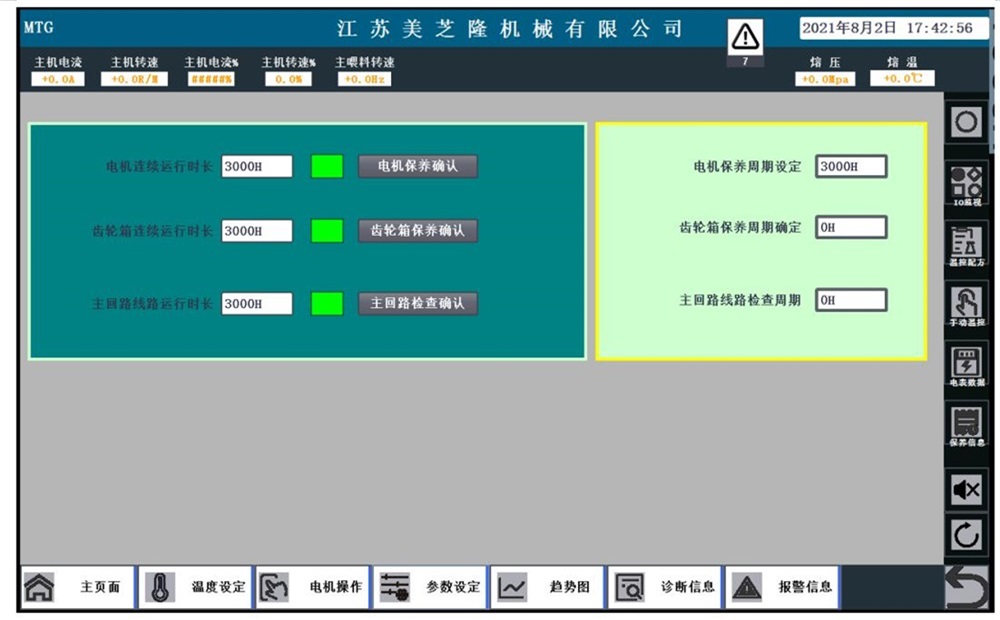Select the 手动温控 manual control icon
Viewport: 1000px width, 620px height.
[966, 307]
